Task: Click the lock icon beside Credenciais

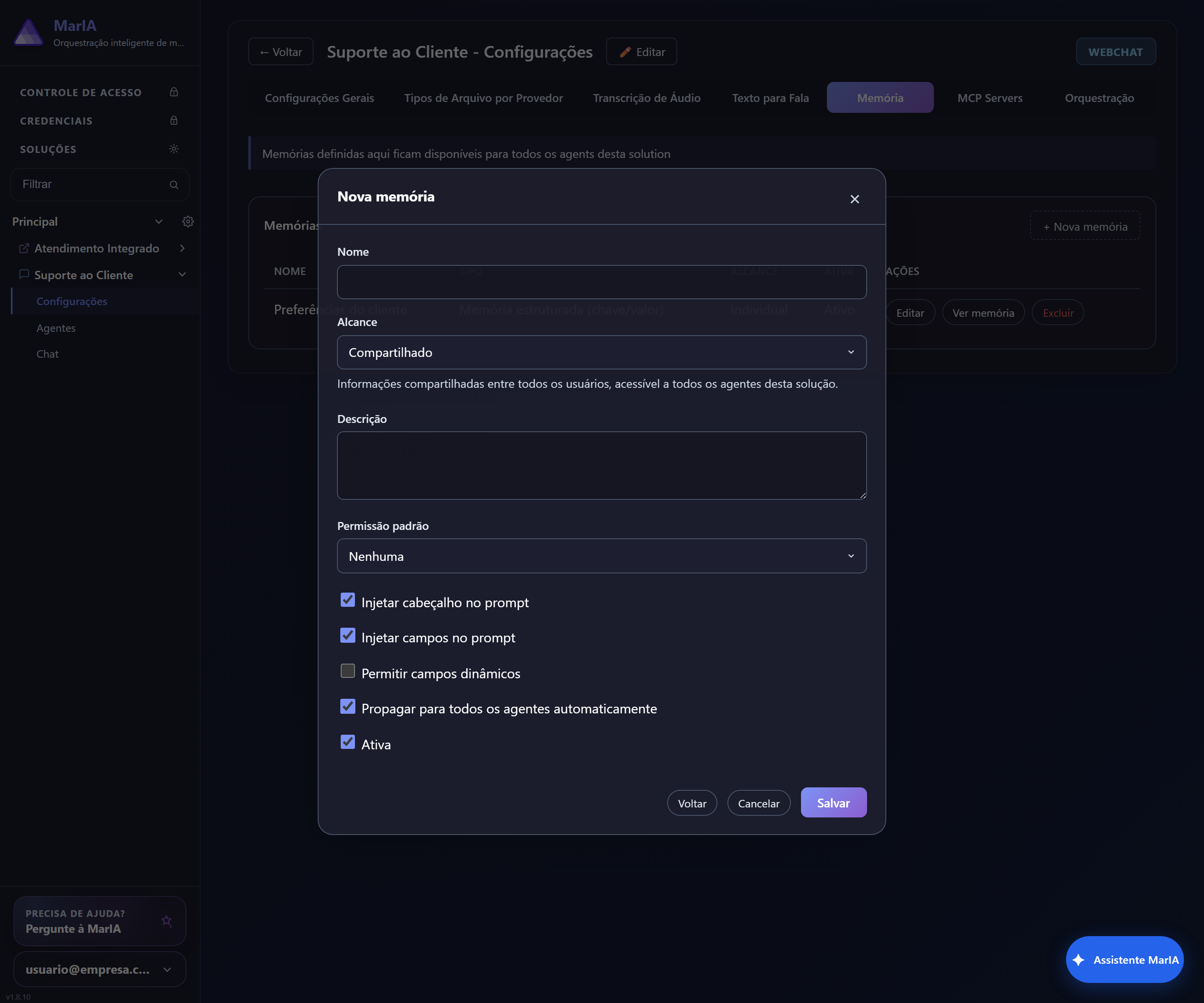Action: point(174,120)
